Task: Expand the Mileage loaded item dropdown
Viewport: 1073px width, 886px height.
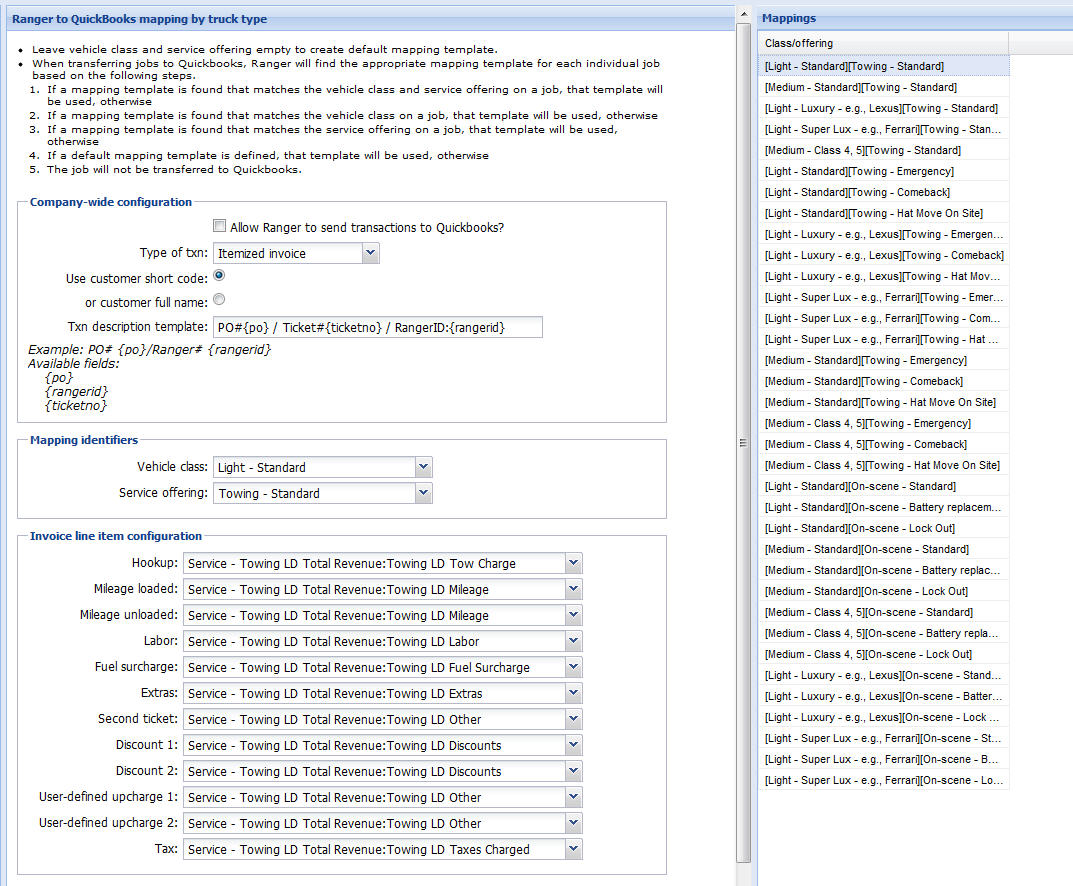Action: (x=573, y=589)
